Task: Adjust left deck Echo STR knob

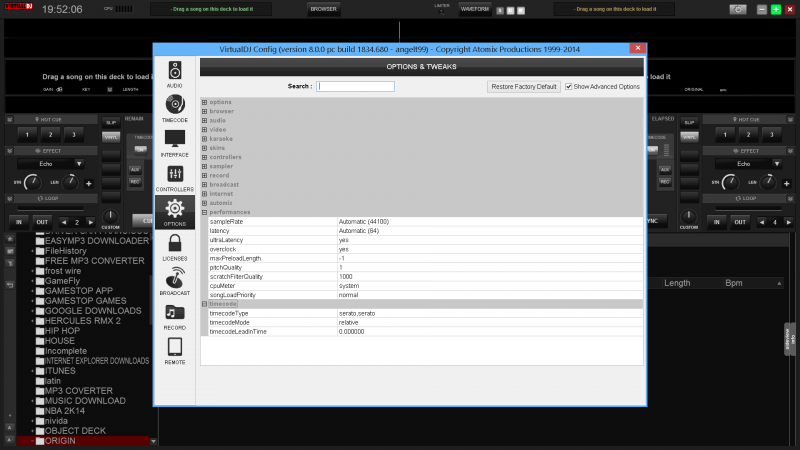Action: [x=33, y=182]
